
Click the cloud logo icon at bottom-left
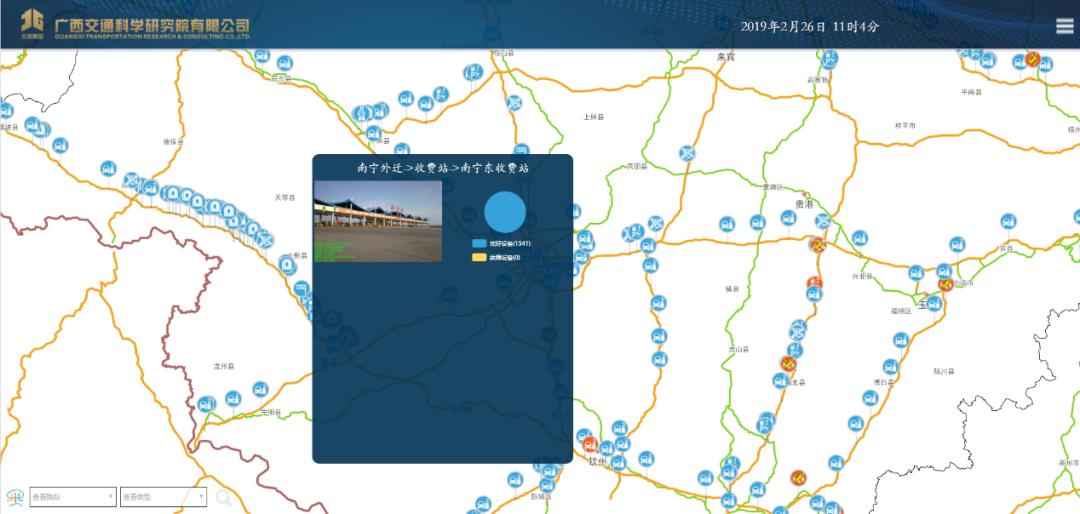(x=15, y=497)
